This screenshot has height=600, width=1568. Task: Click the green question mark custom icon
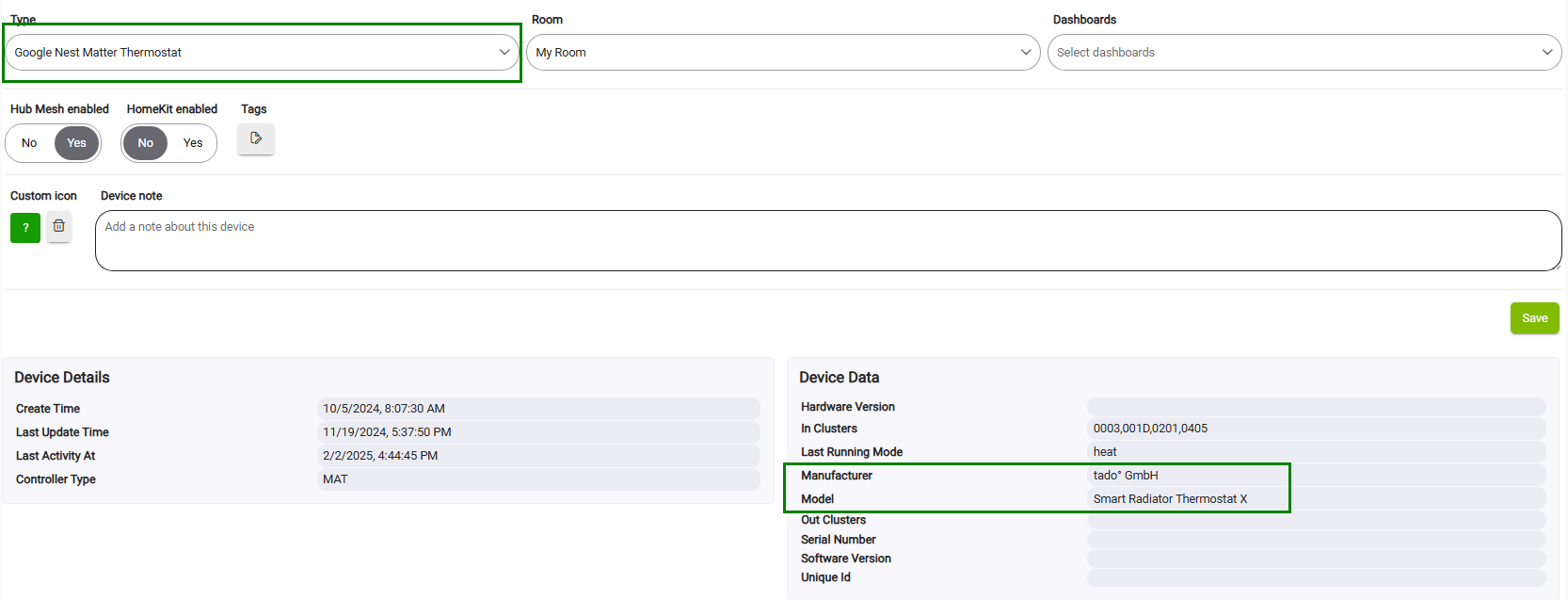(25, 228)
